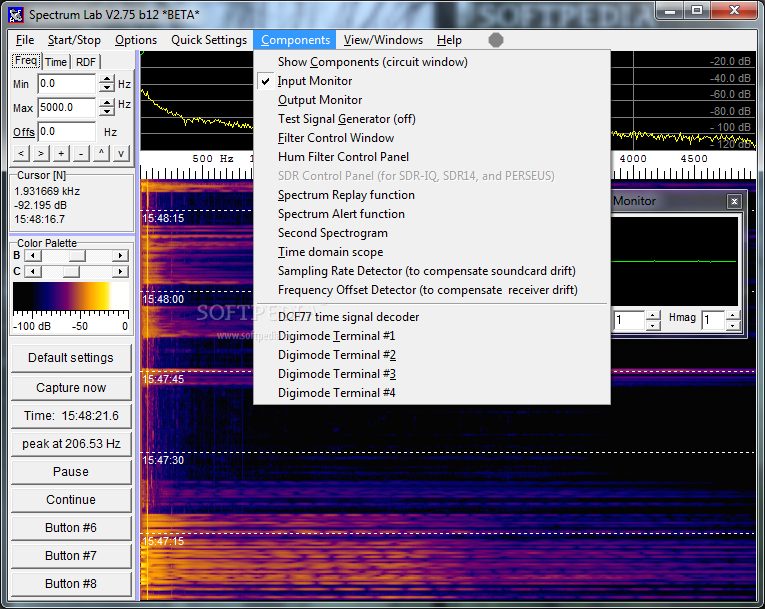Decrease the Min frequency with down stepper
The width and height of the screenshot is (765, 609).
pos(106,88)
